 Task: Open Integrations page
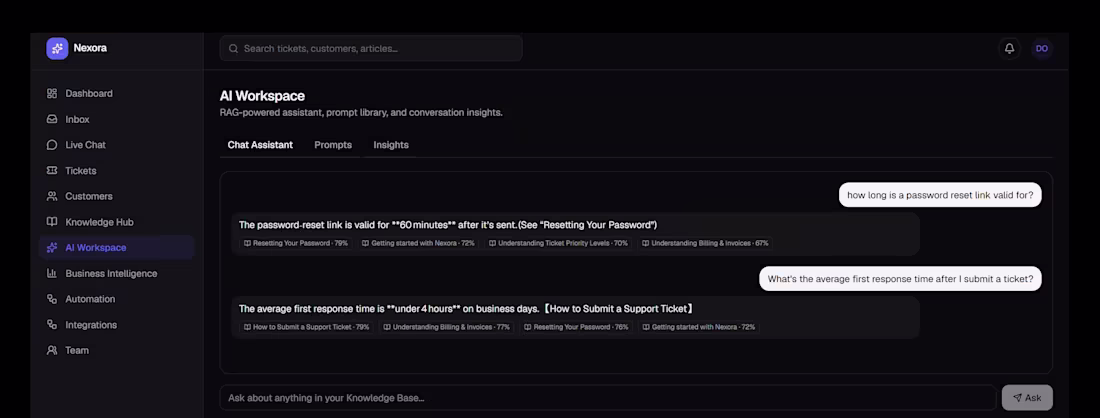(116, 325)
